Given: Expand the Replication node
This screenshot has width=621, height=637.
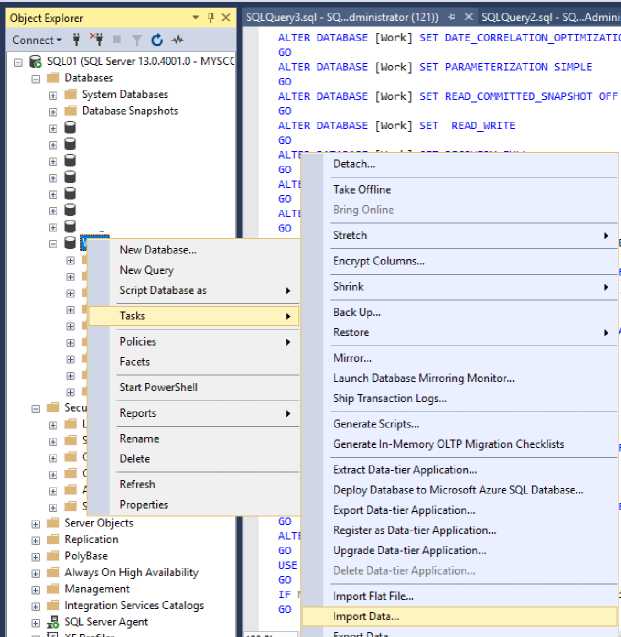Looking at the screenshot, I should [36, 540].
